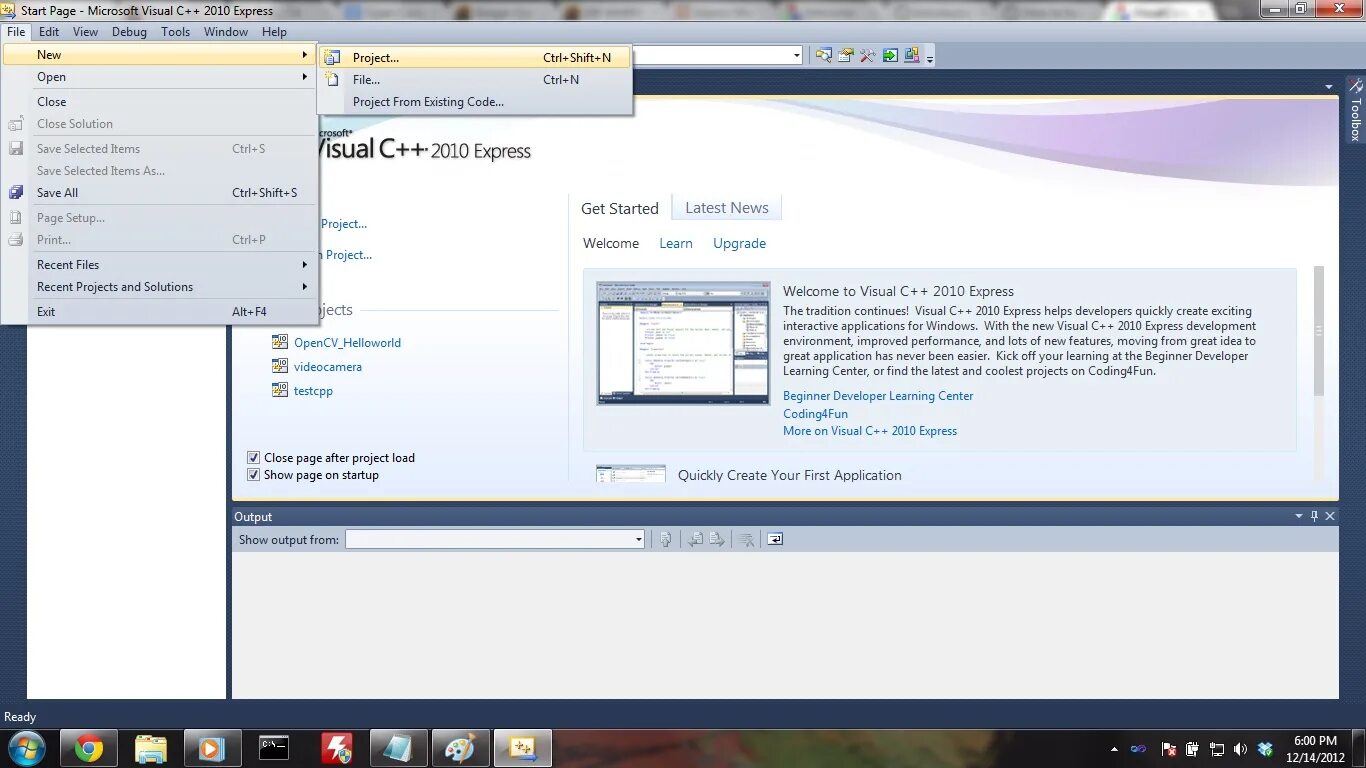Click the volume speaker tray icon
1366x768 pixels.
point(1241,749)
